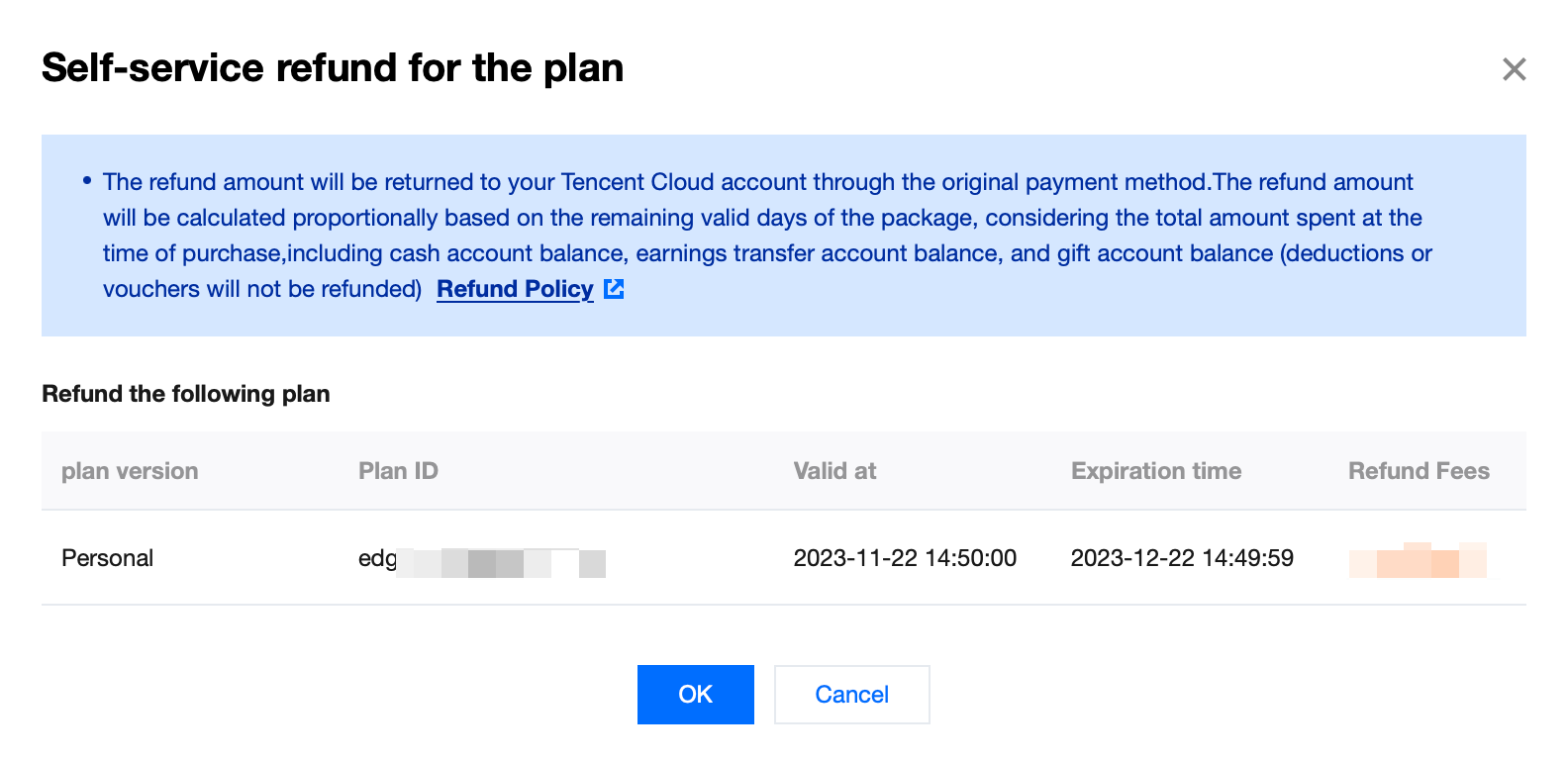Screen dimensions: 1568x762
Task: Click the blurred Plan ID value starting with edg
Action: coord(481,561)
